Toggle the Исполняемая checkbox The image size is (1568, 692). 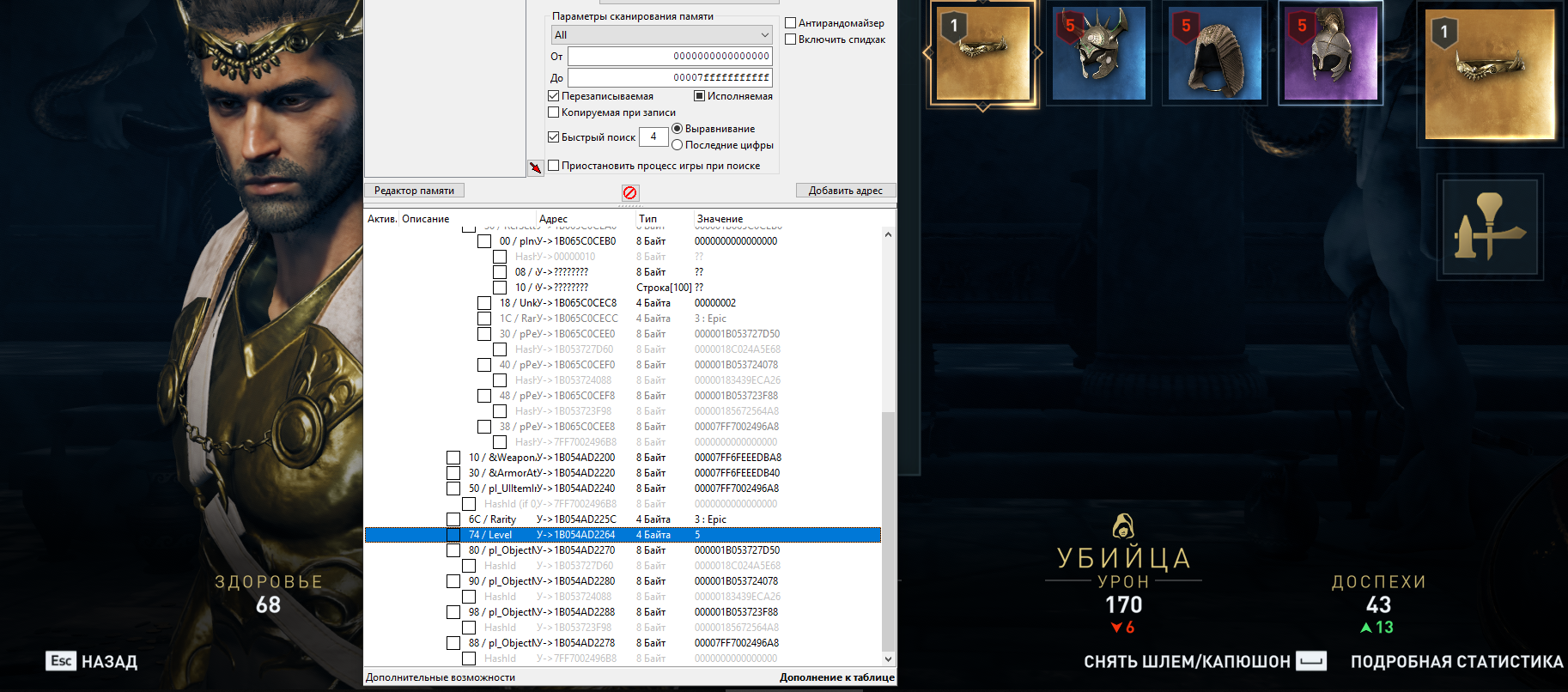point(699,96)
